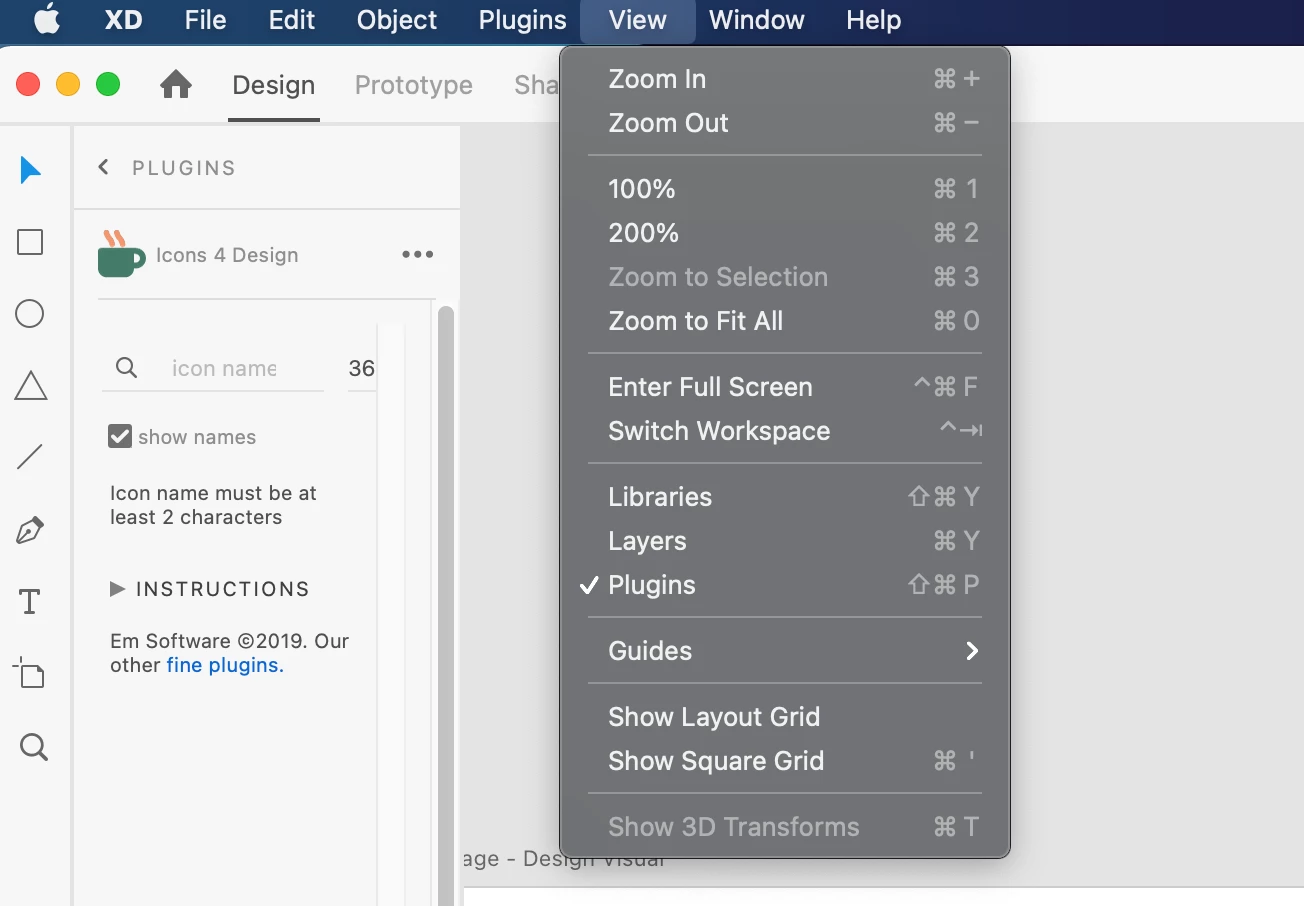Expand the Guides submenu
The image size is (1304, 906).
(785, 651)
